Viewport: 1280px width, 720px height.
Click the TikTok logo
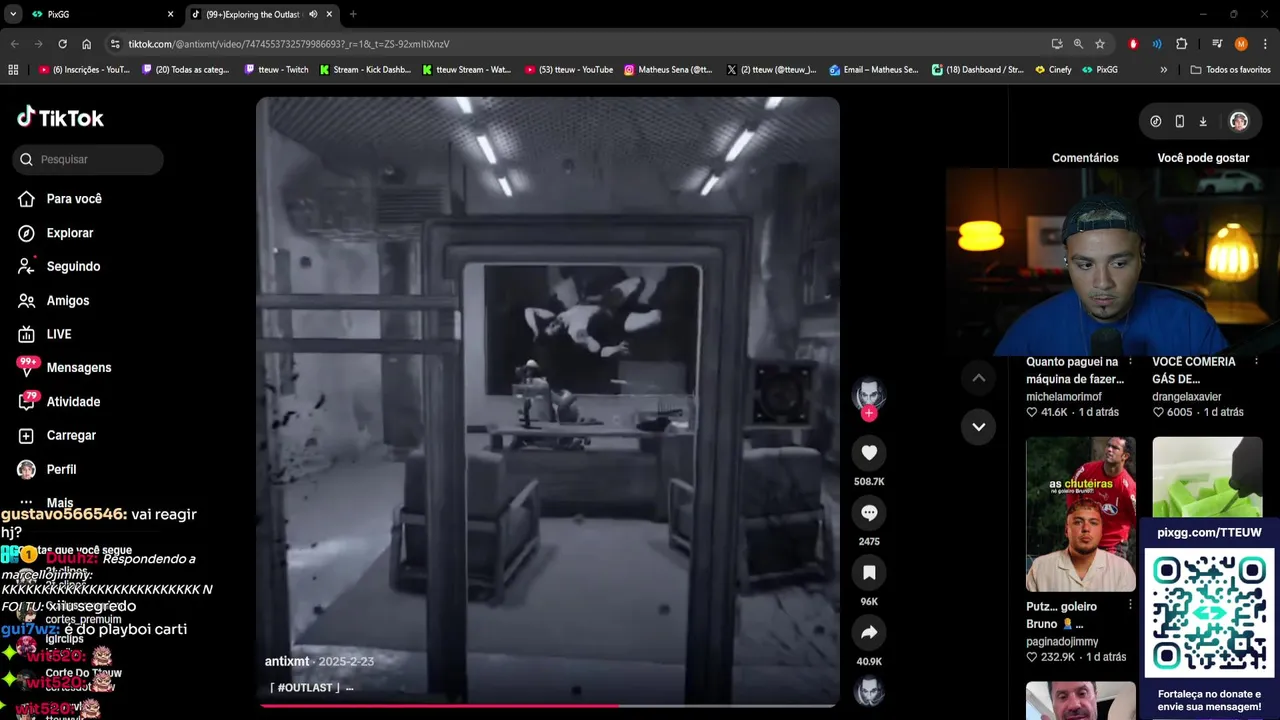tap(60, 118)
